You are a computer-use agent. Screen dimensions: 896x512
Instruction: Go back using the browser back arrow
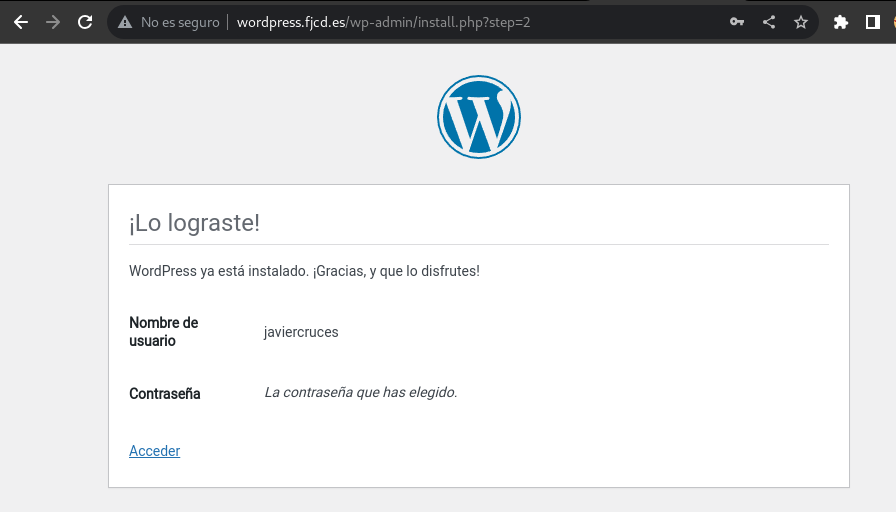pos(21,22)
